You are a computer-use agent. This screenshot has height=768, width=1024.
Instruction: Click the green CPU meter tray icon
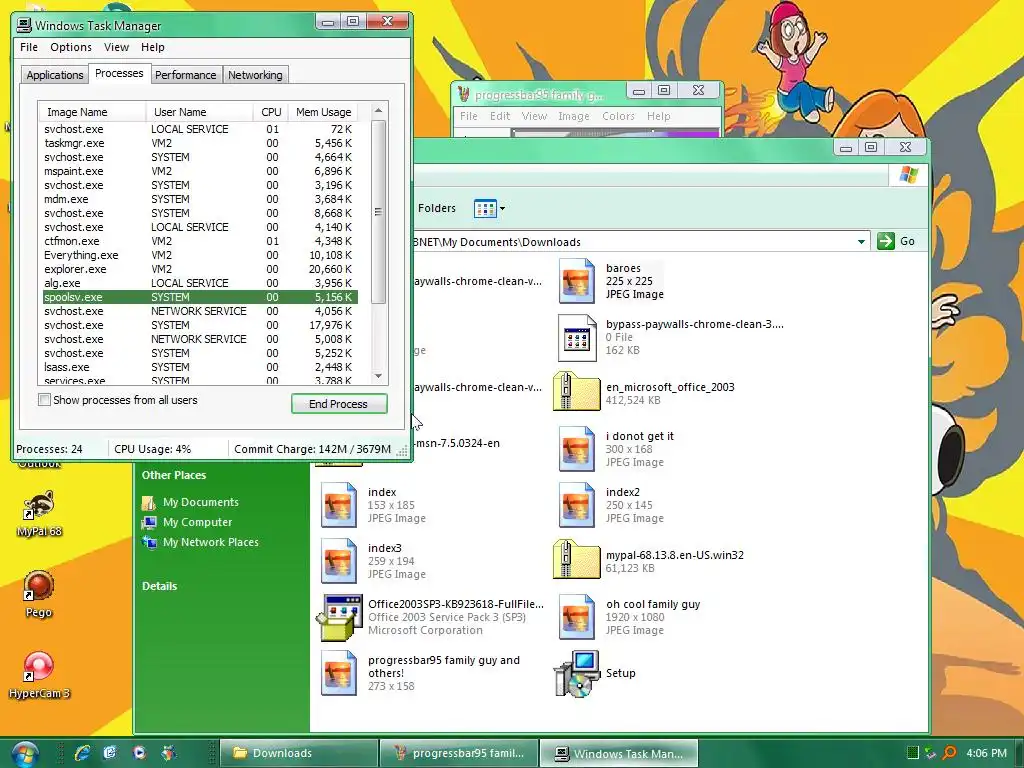(x=913, y=753)
